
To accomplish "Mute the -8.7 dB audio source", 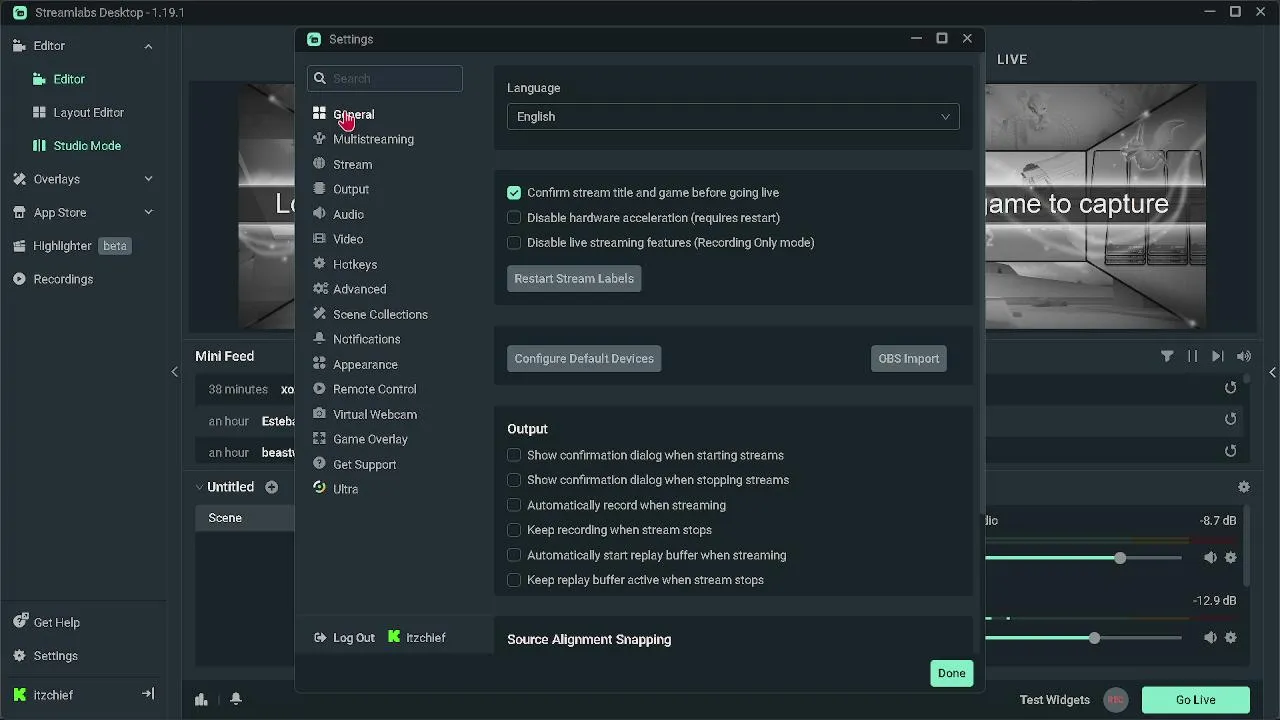I will [1210, 558].
